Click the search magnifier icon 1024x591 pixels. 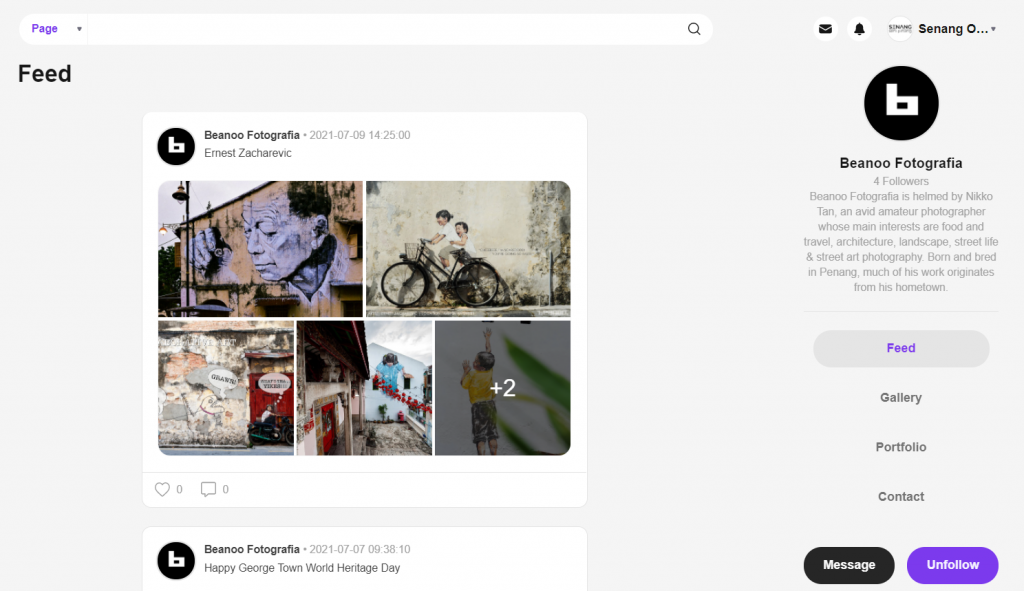coord(694,29)
